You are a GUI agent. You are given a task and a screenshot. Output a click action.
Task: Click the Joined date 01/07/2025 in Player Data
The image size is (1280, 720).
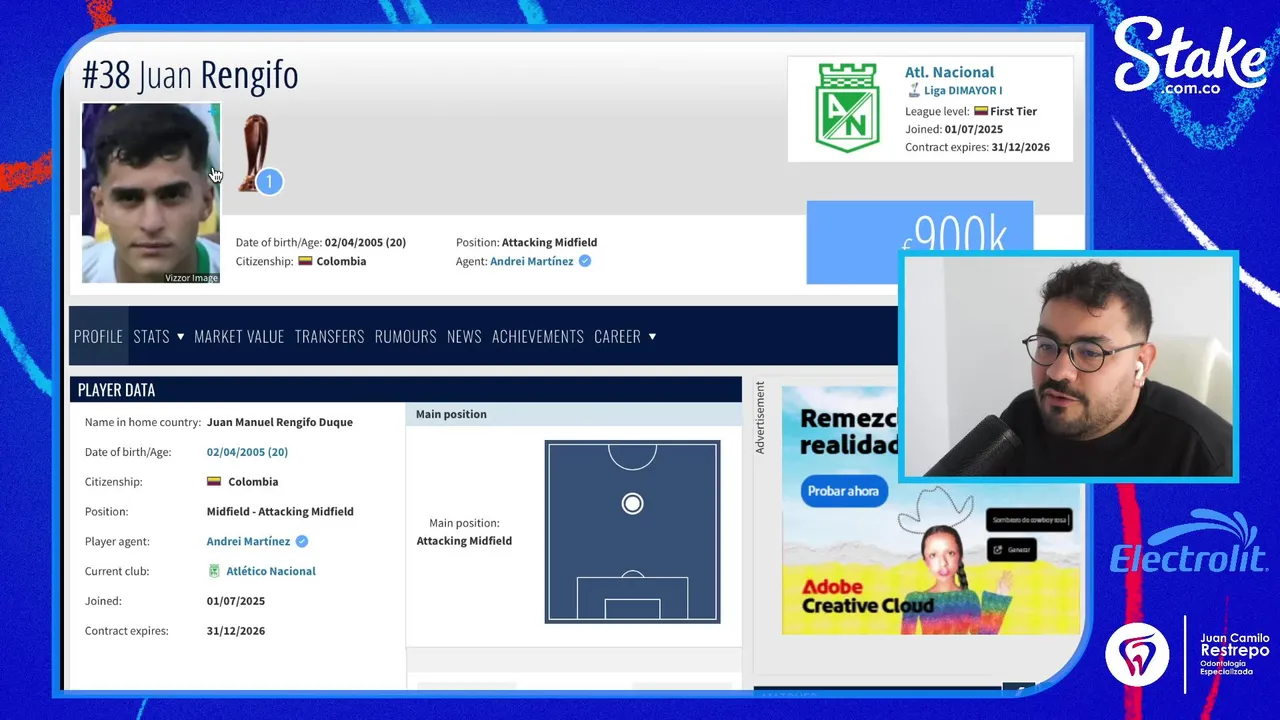[x=236, y=601]
